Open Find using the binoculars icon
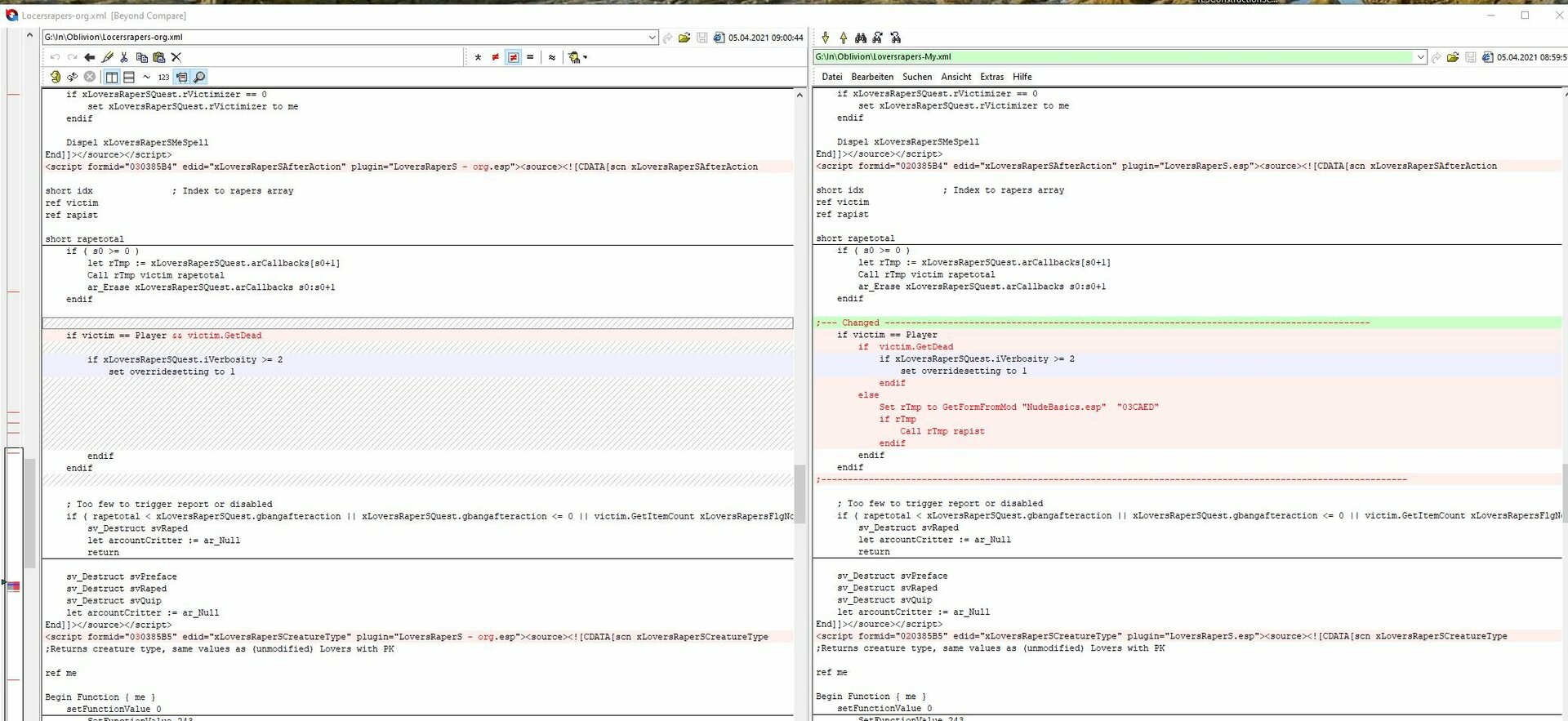 coord(861,38)
